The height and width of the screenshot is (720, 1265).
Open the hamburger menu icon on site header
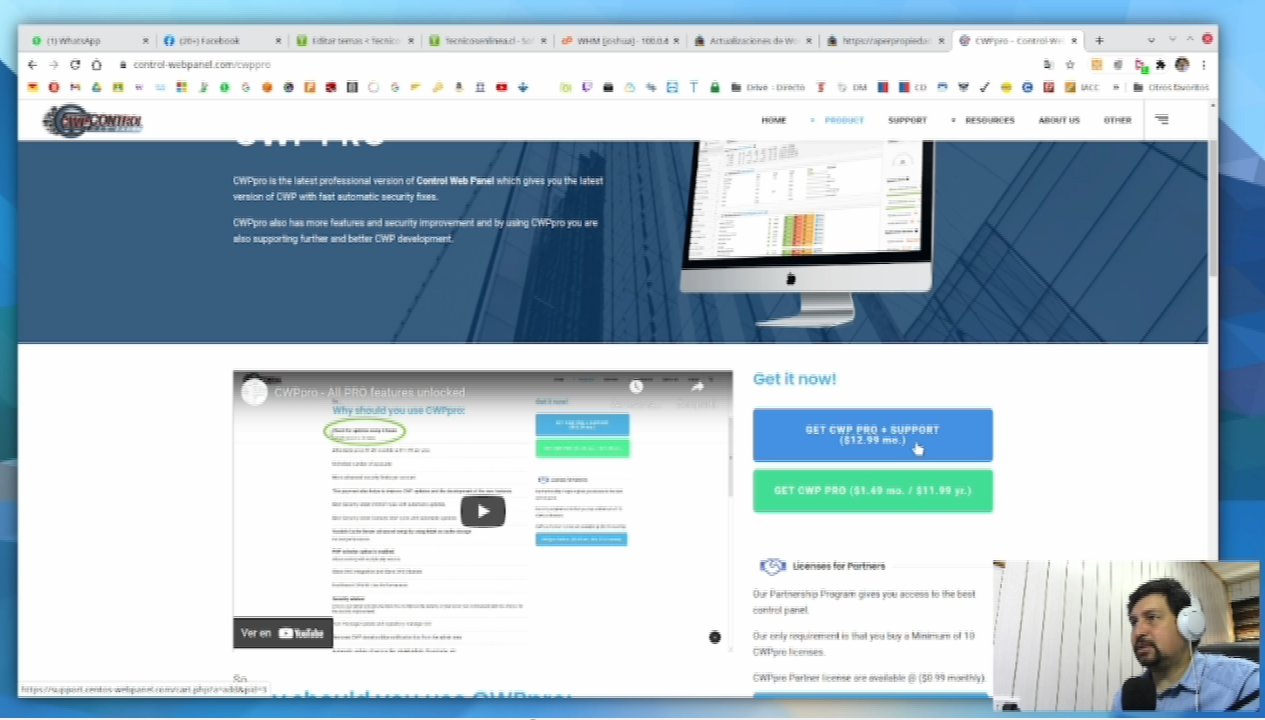1161,119
